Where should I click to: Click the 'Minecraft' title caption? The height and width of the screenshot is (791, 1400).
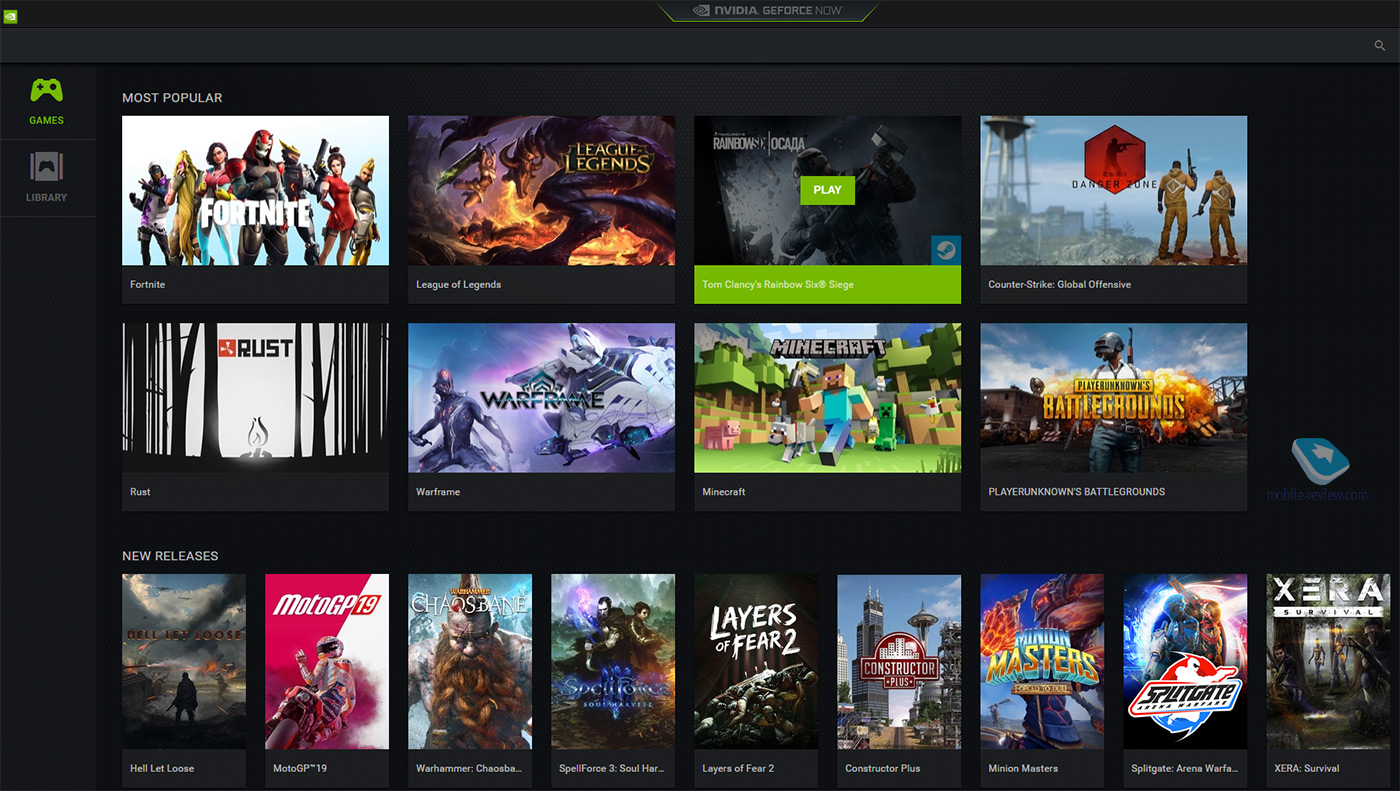(x=724, y=492)
